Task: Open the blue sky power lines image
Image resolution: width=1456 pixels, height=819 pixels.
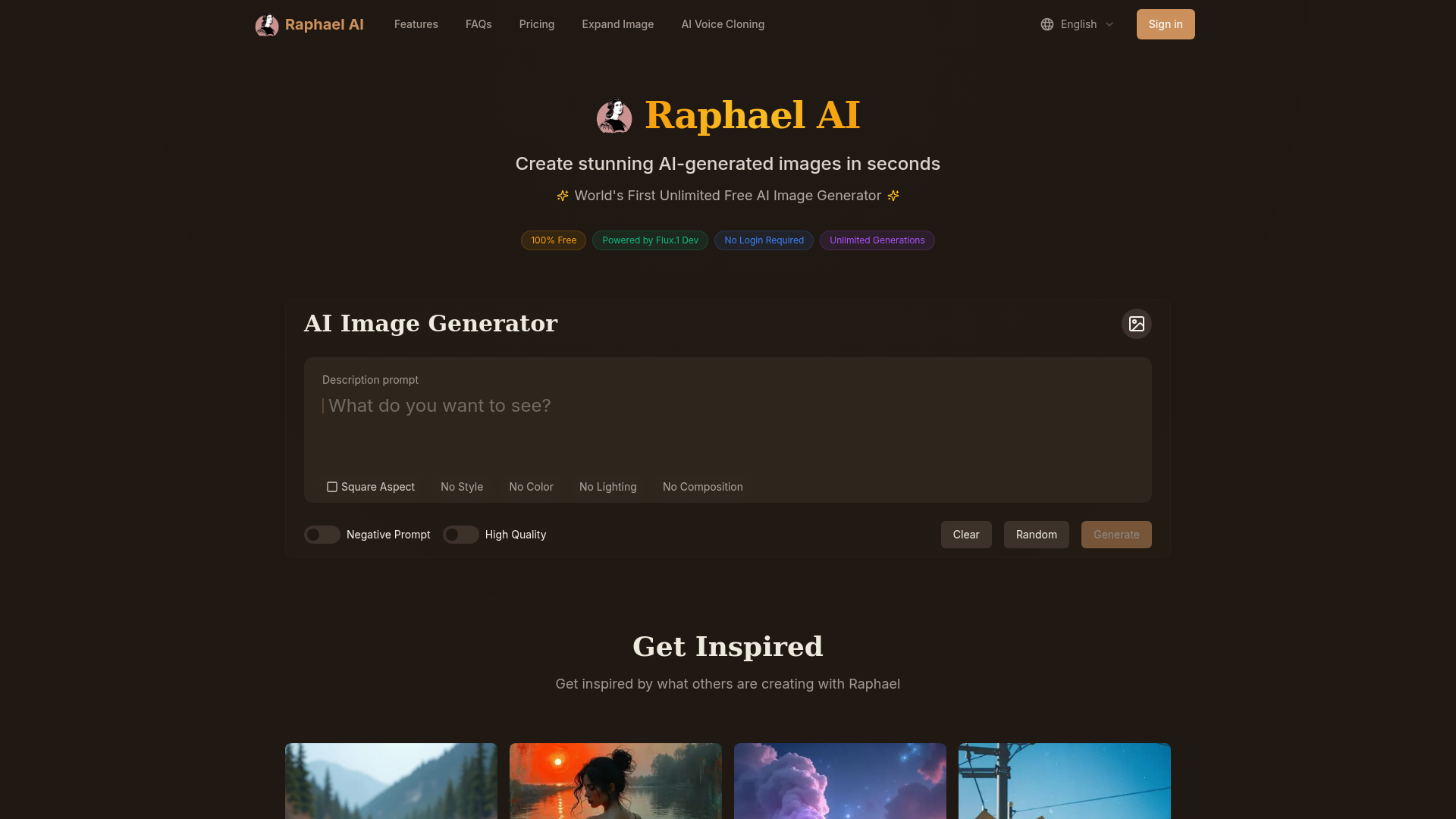Action: tap(1065, 781)
